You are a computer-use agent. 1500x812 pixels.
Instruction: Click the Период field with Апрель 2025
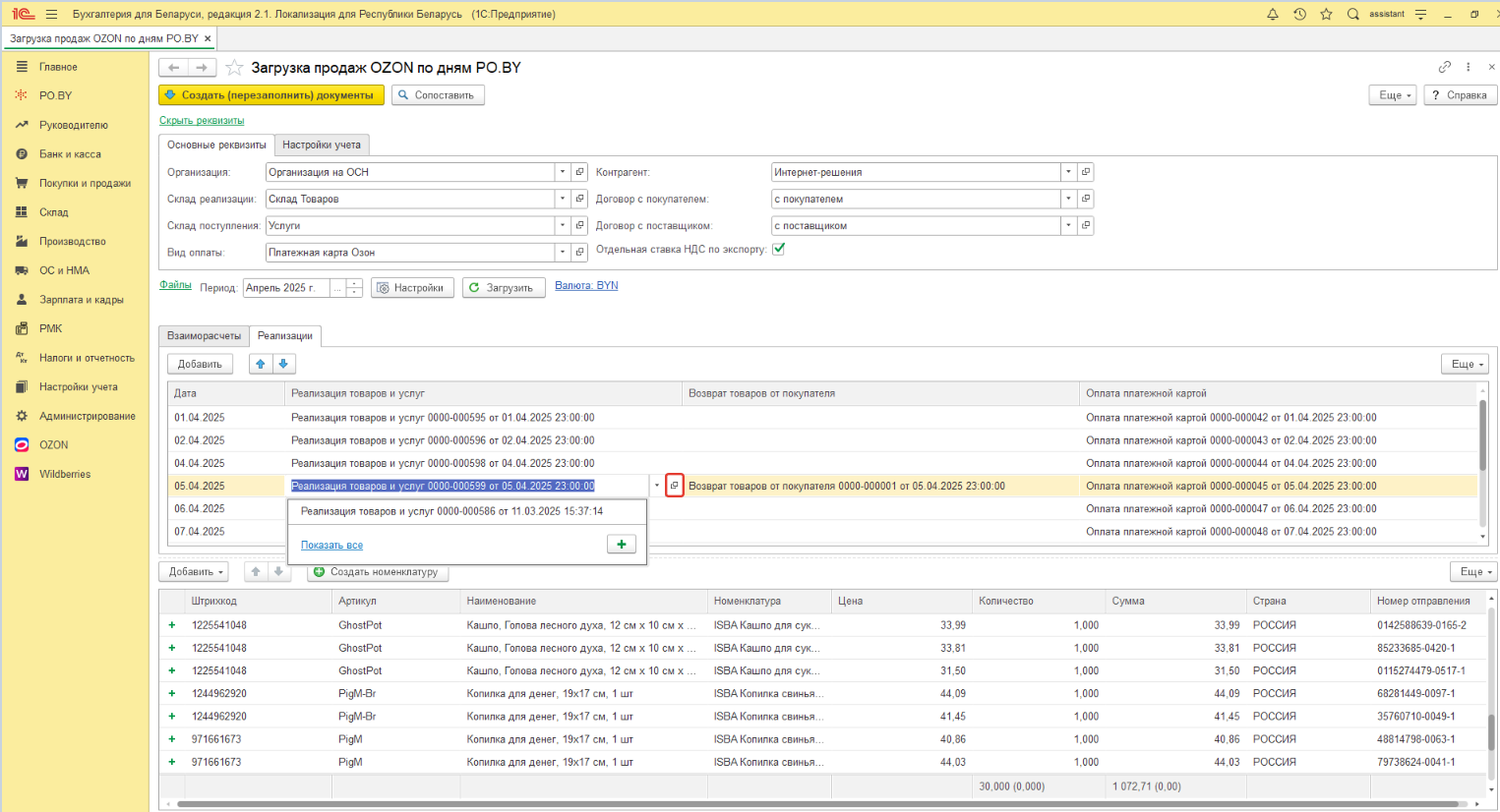tap(286, 288)
